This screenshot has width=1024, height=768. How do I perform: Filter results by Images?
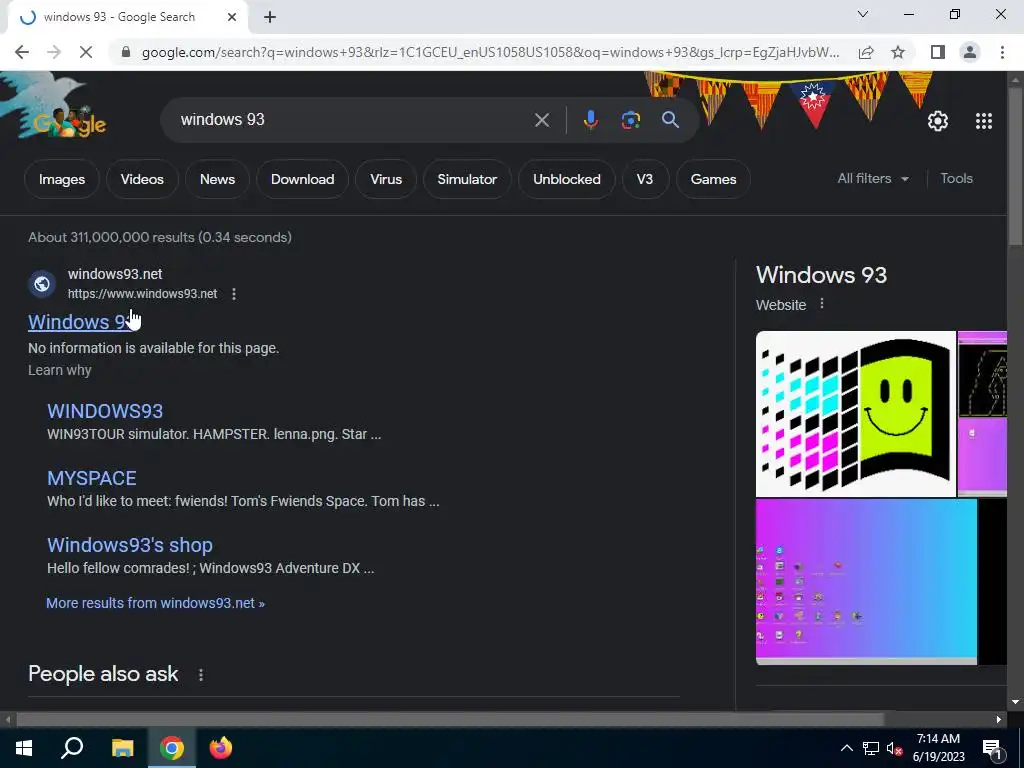[62, 179]
